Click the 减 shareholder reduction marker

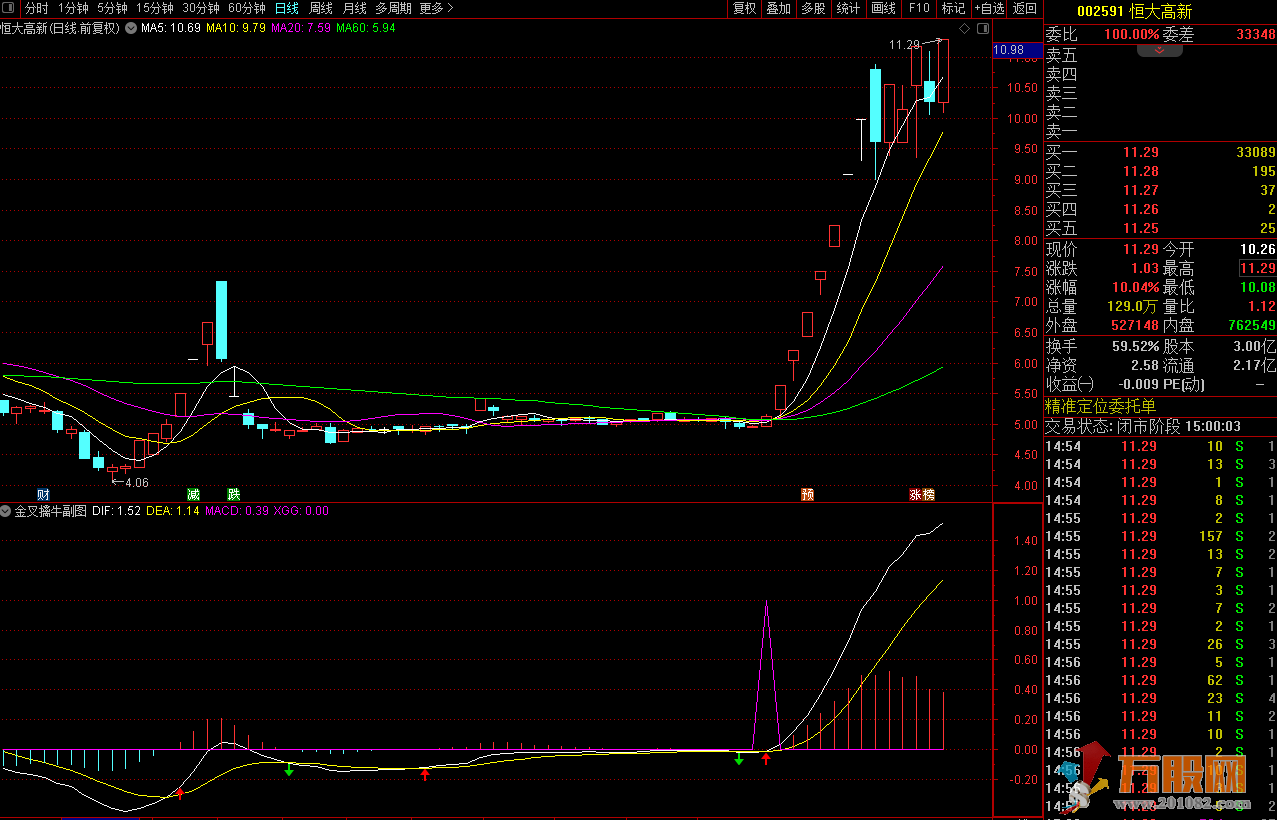[193, 494]
